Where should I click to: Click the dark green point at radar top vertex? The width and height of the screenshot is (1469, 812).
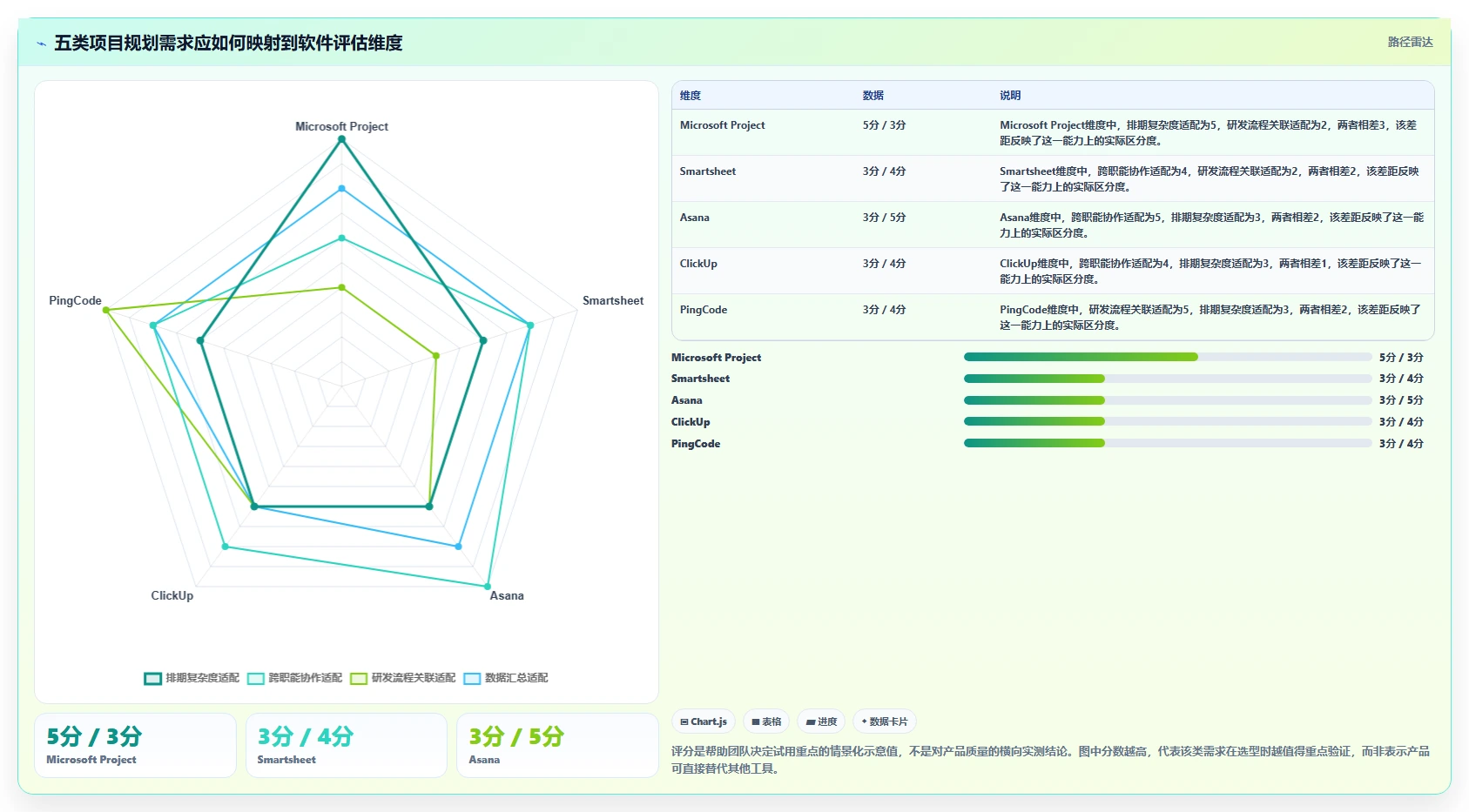341,139
